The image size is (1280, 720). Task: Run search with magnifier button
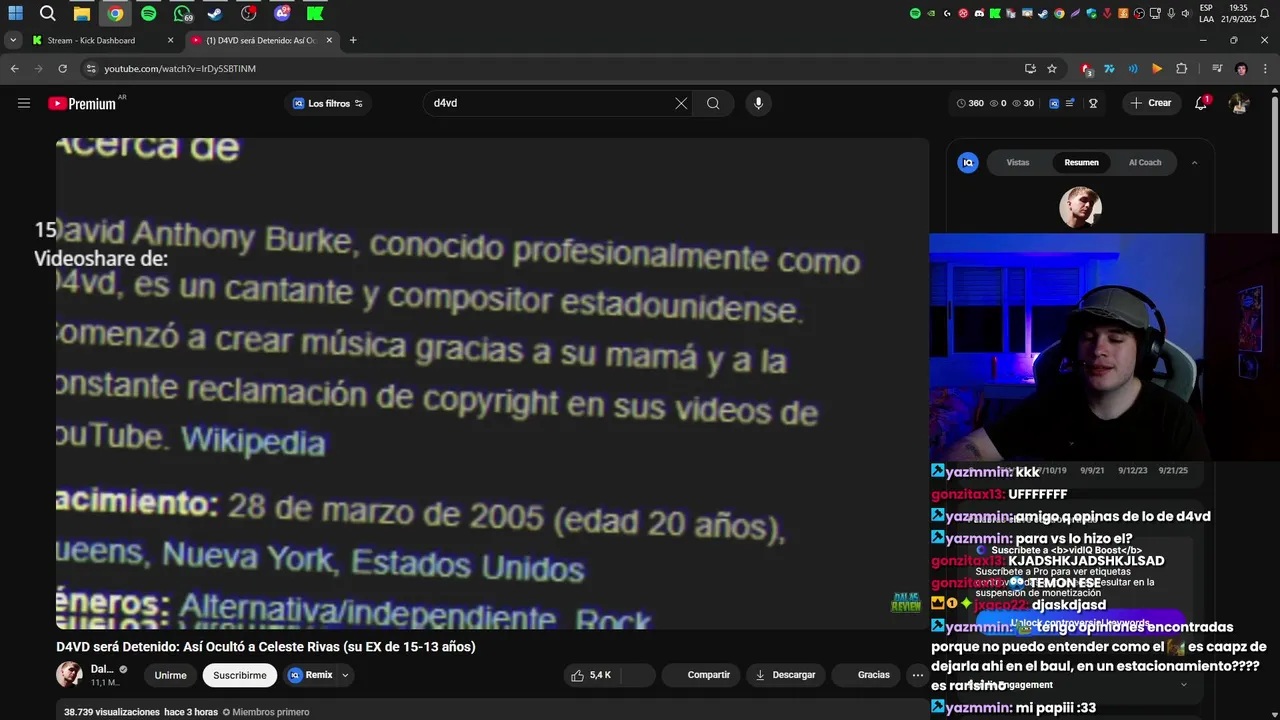pyautogui.click(x=713, y=103)
